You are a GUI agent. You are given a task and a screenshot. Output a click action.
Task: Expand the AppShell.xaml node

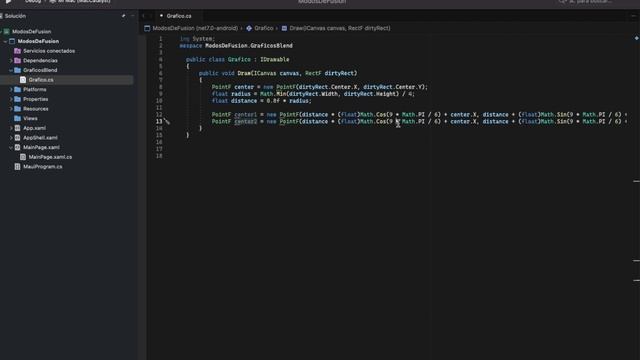click(11, 138)
